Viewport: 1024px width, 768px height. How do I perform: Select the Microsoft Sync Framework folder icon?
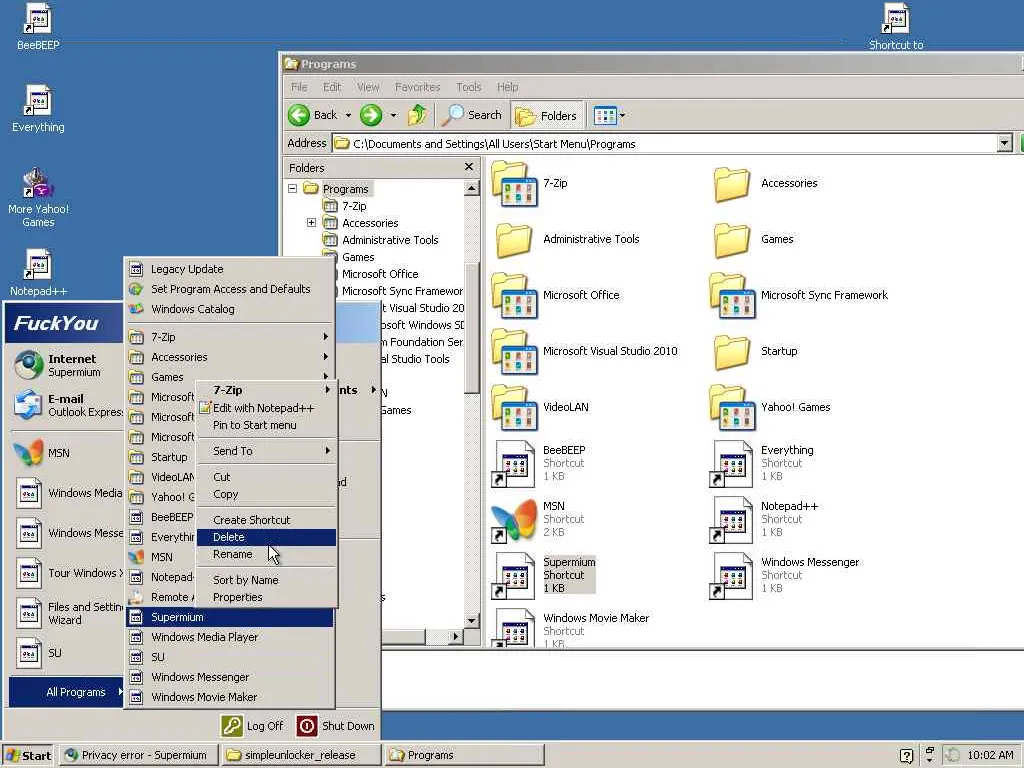[x=733, y=296]
